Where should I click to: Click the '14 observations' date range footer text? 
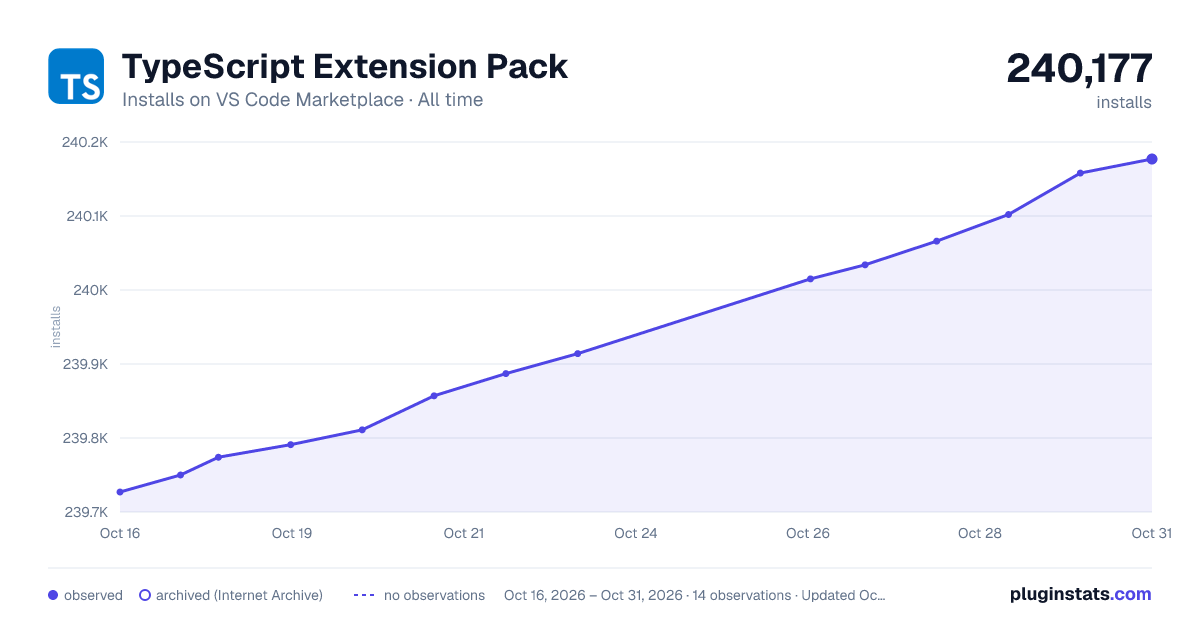[695, 595]
